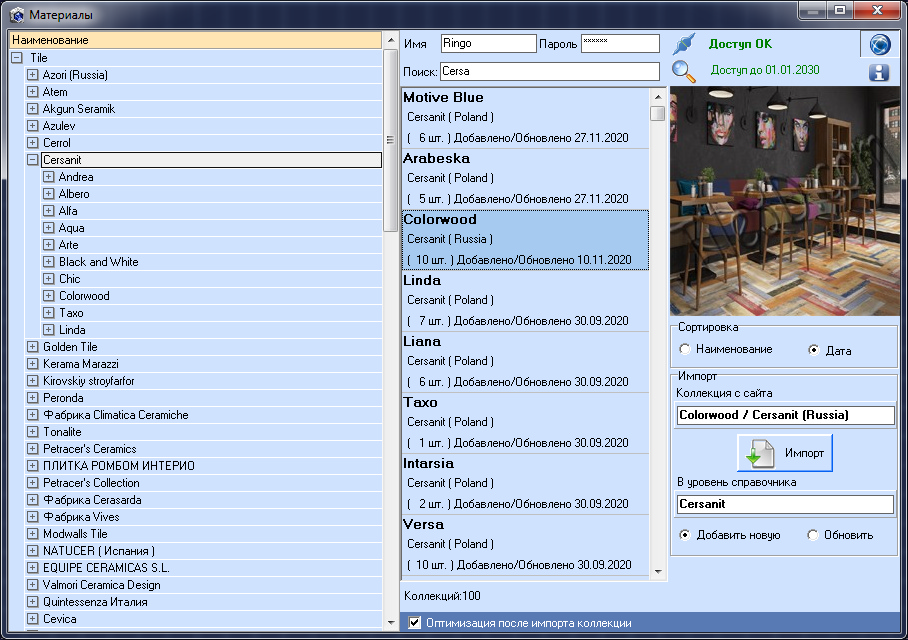The image size is (908, 640).
Task: Expand the Kerama Marazzi node
Action: click(x=32, y=364)
